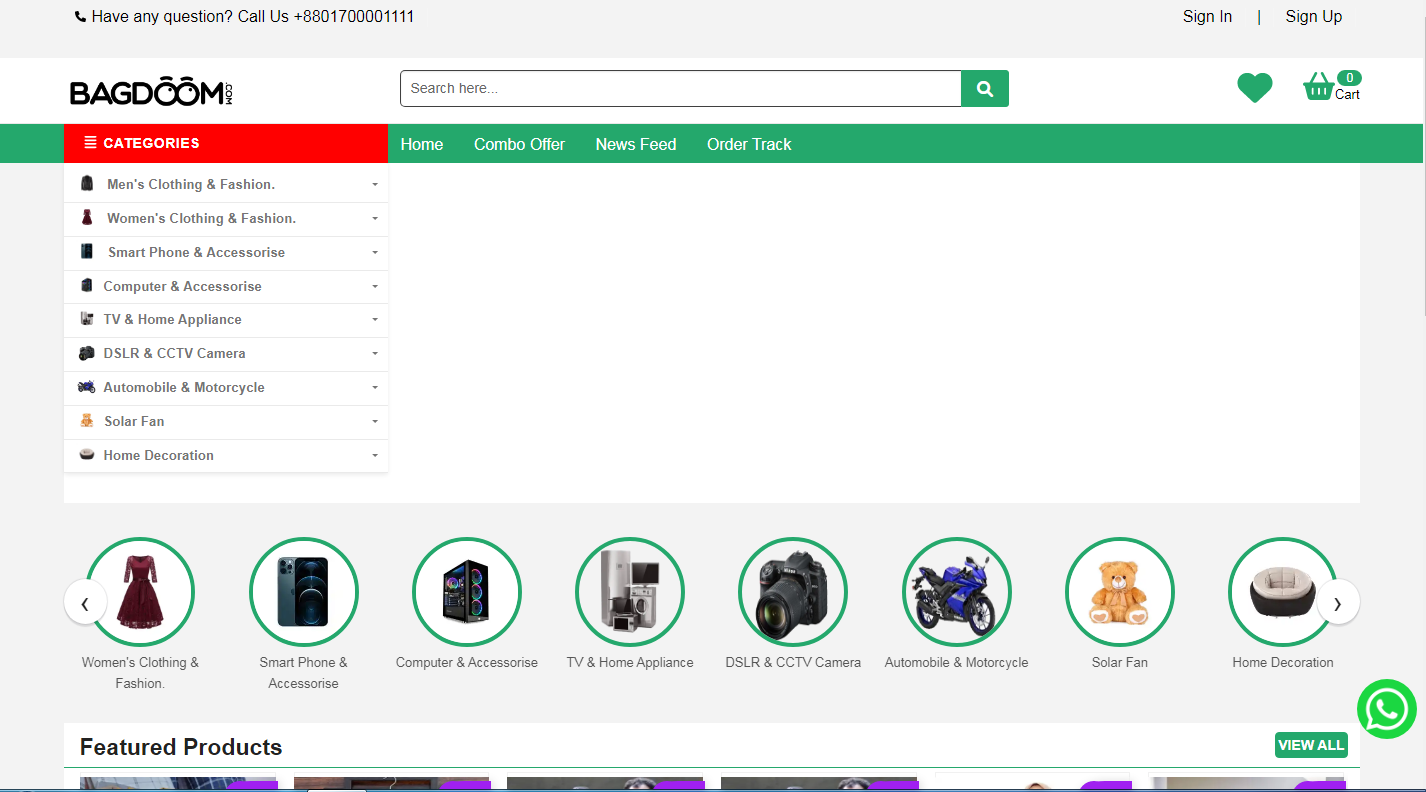Open TV & Home Appliance carousel label
This screenshot has width=1426, height=792.
[x=630, y=662]
